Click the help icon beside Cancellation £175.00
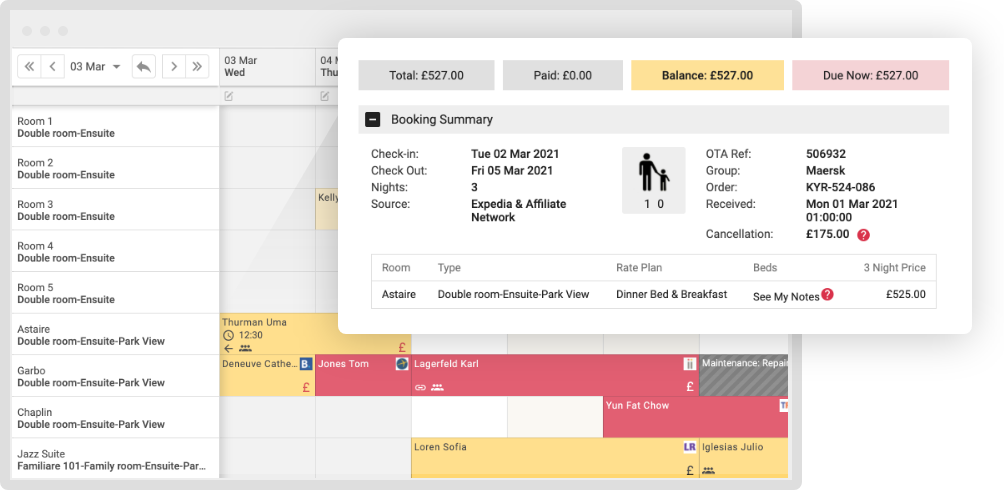The width and height of the screenshot is (1004, 490). (x=863, y=235)
